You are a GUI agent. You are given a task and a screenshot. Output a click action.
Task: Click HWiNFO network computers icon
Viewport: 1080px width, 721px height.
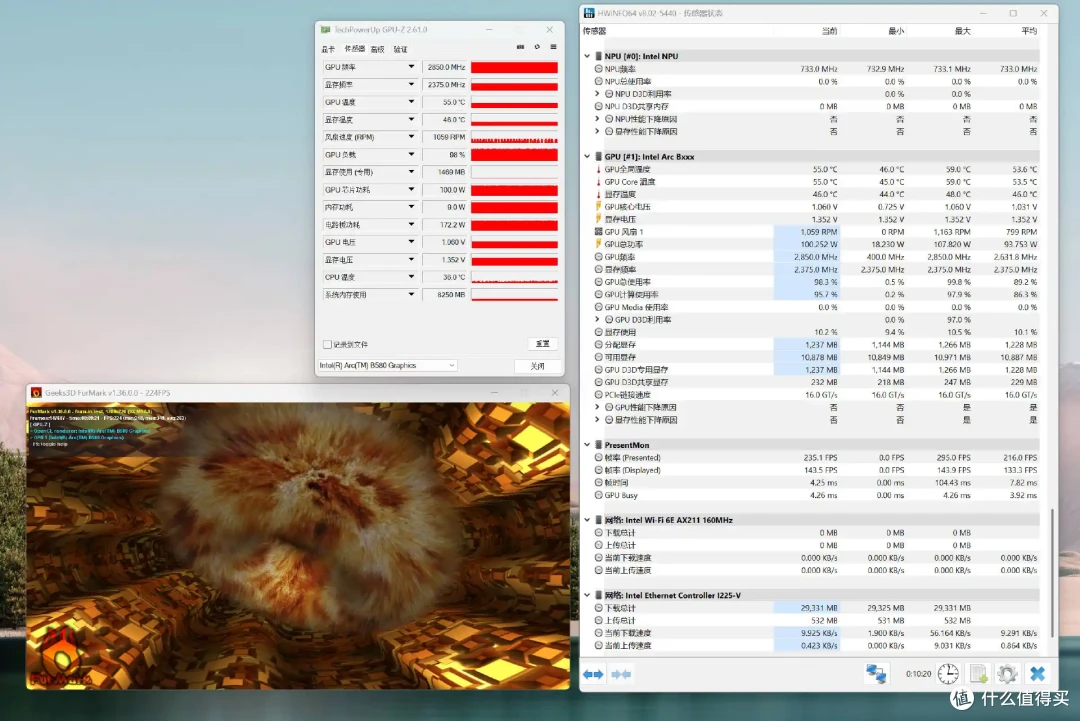pos(876,673)
